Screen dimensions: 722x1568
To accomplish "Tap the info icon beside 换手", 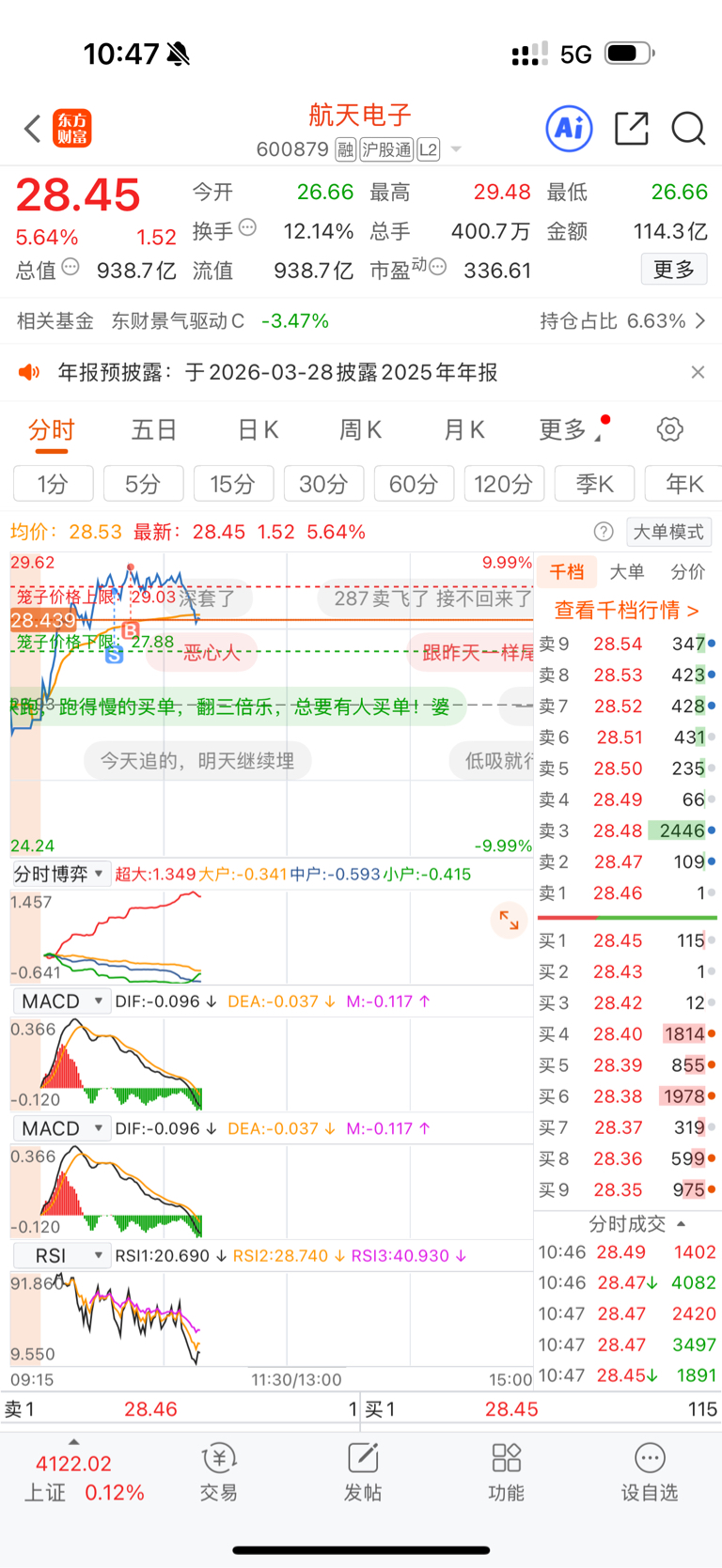I will (x=247, y=226).
